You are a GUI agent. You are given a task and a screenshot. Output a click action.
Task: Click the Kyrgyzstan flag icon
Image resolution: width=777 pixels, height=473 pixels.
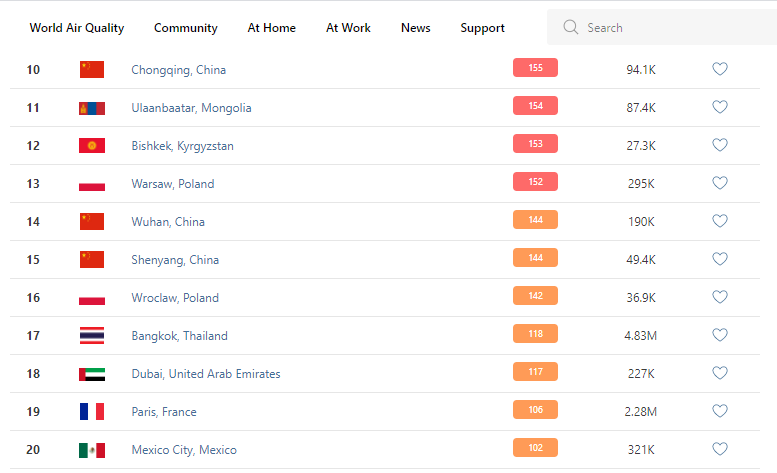point(92,146)
